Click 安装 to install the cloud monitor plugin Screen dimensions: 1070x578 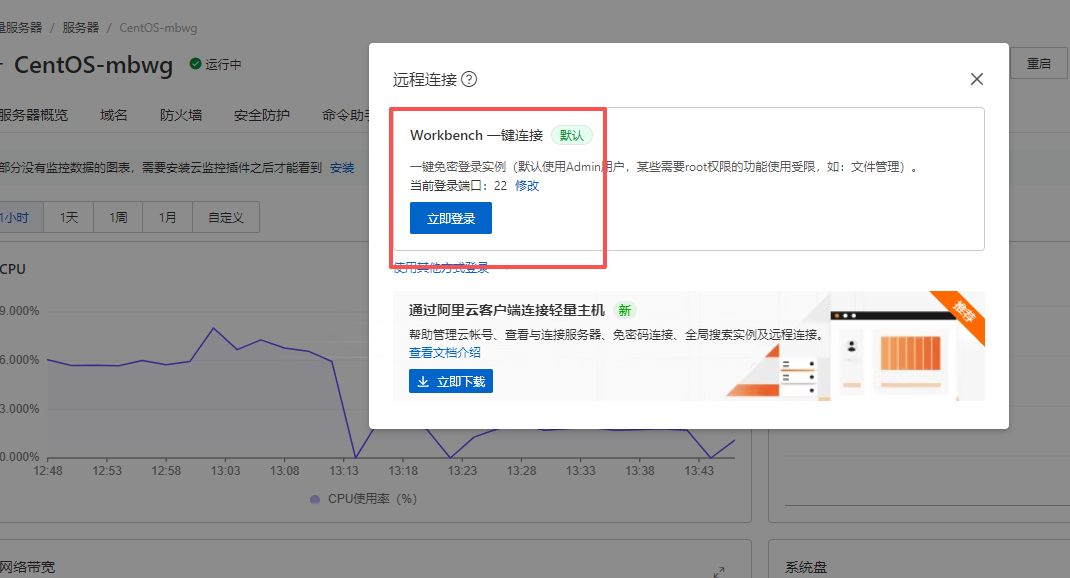(x=342, y=168)
